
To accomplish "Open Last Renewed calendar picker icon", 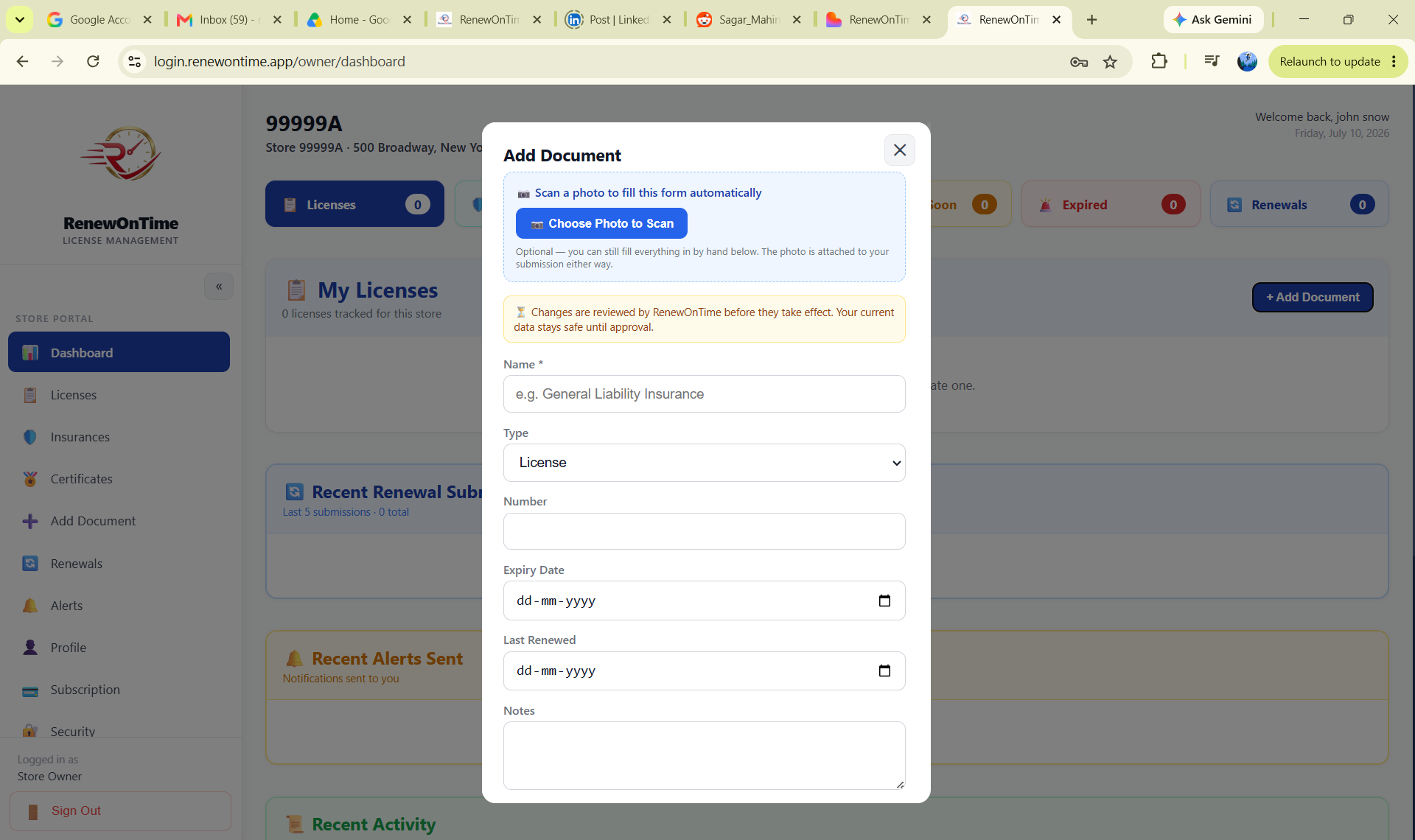I will point(884,671).
